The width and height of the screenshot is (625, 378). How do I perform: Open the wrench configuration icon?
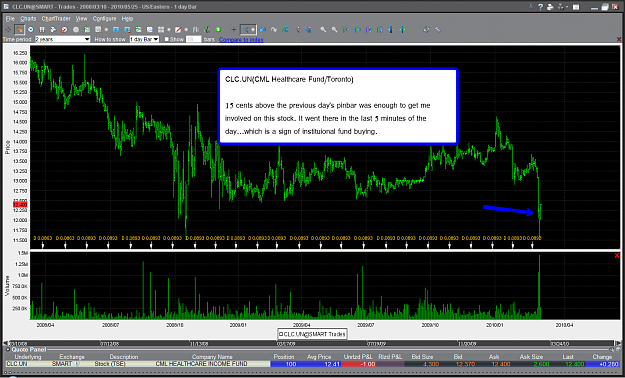tap(438, 30)
